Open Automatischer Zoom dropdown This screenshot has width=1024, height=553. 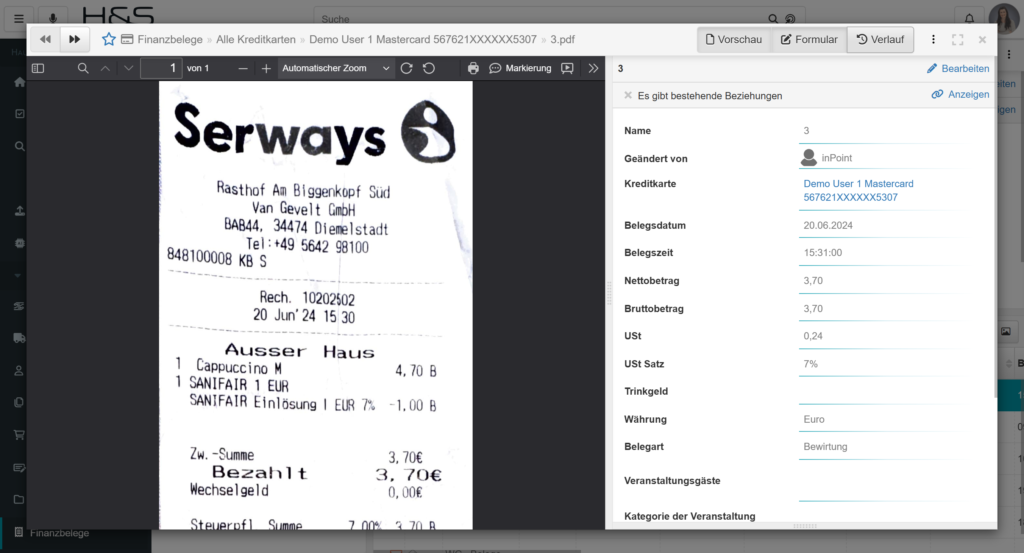click(336, 68)
